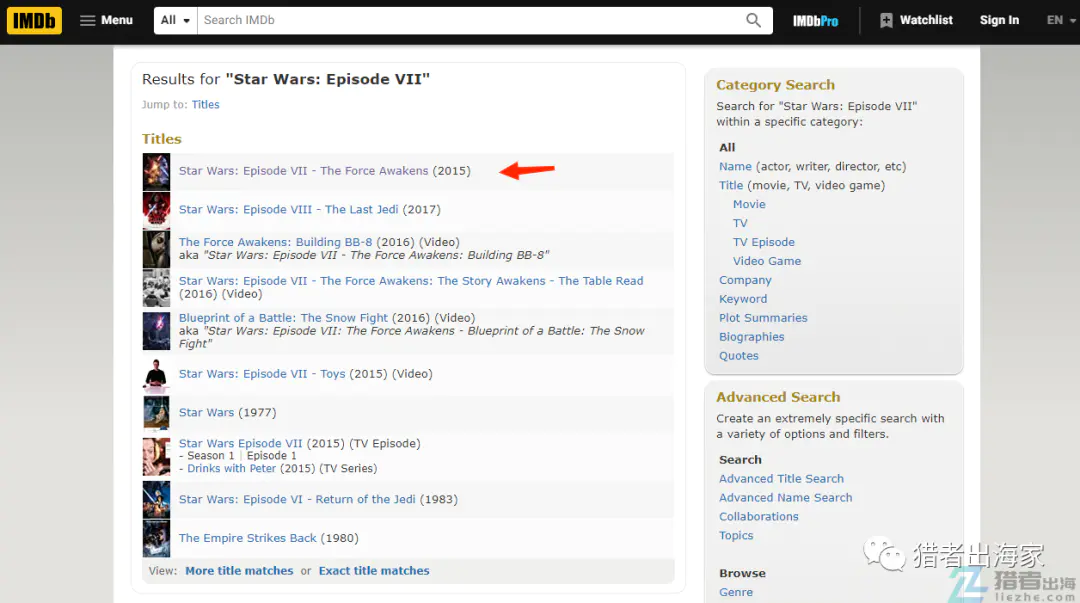Click Exact title matches link
This screenshot has height=603, width=1080.
pyautogui.click(x=374, y=571)
